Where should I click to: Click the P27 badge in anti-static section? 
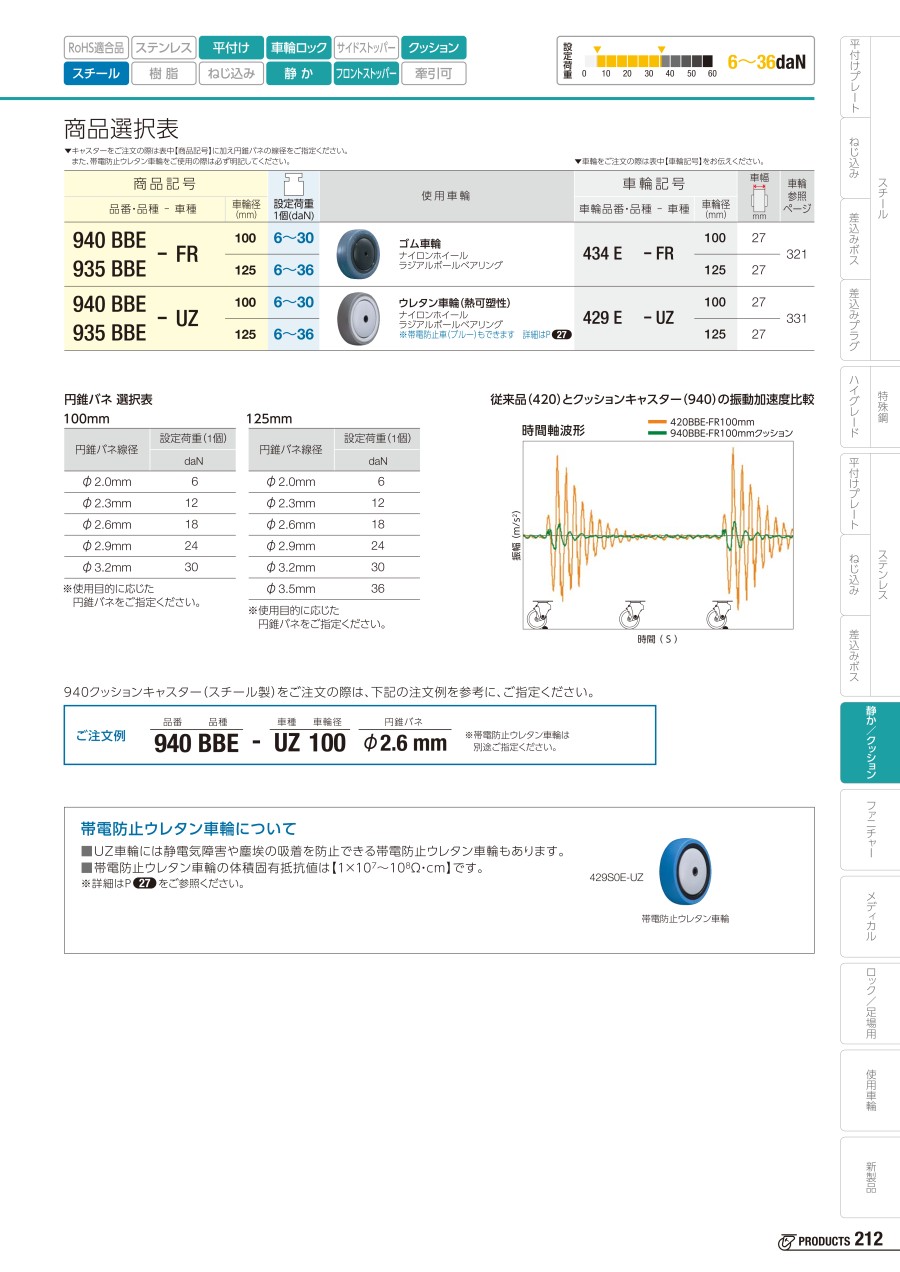point(144,883)
